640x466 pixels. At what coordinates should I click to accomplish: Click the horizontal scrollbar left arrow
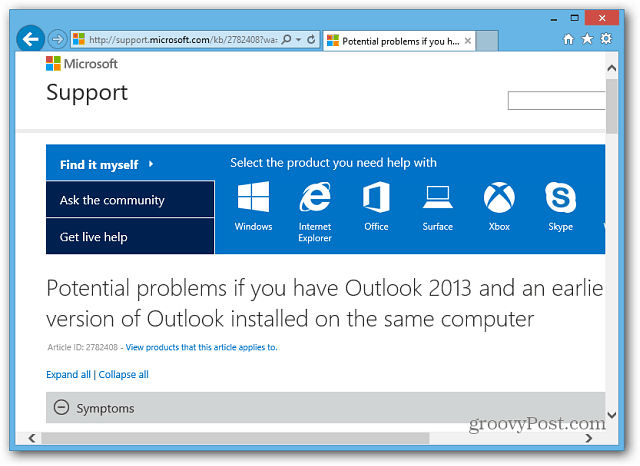pyautogui.click(x=31, y=438)
